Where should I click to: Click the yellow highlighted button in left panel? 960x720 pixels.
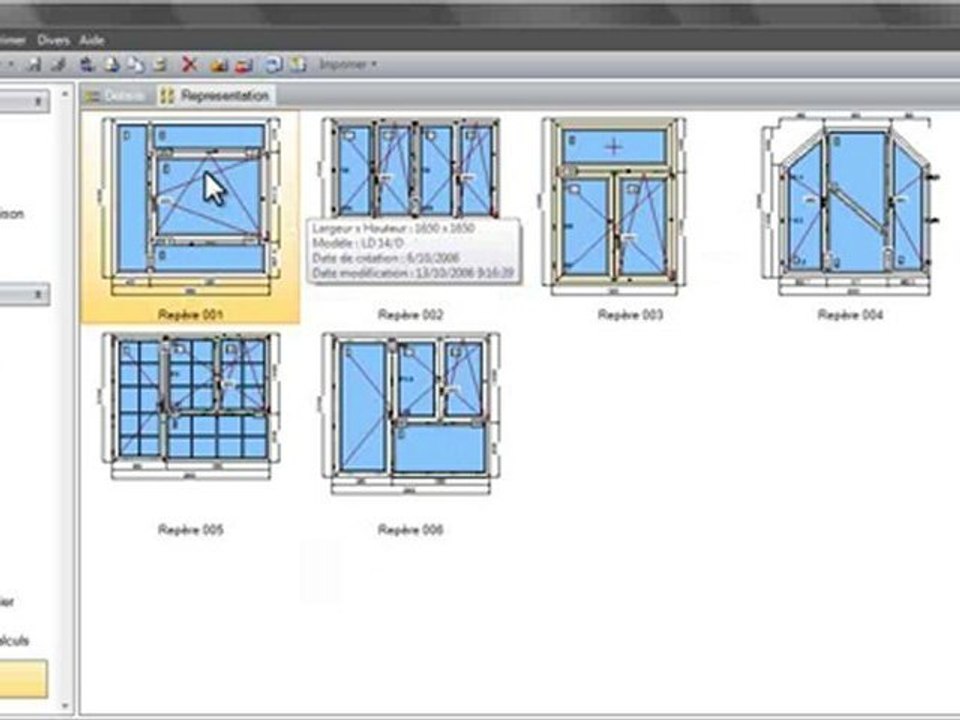point(23,678)
